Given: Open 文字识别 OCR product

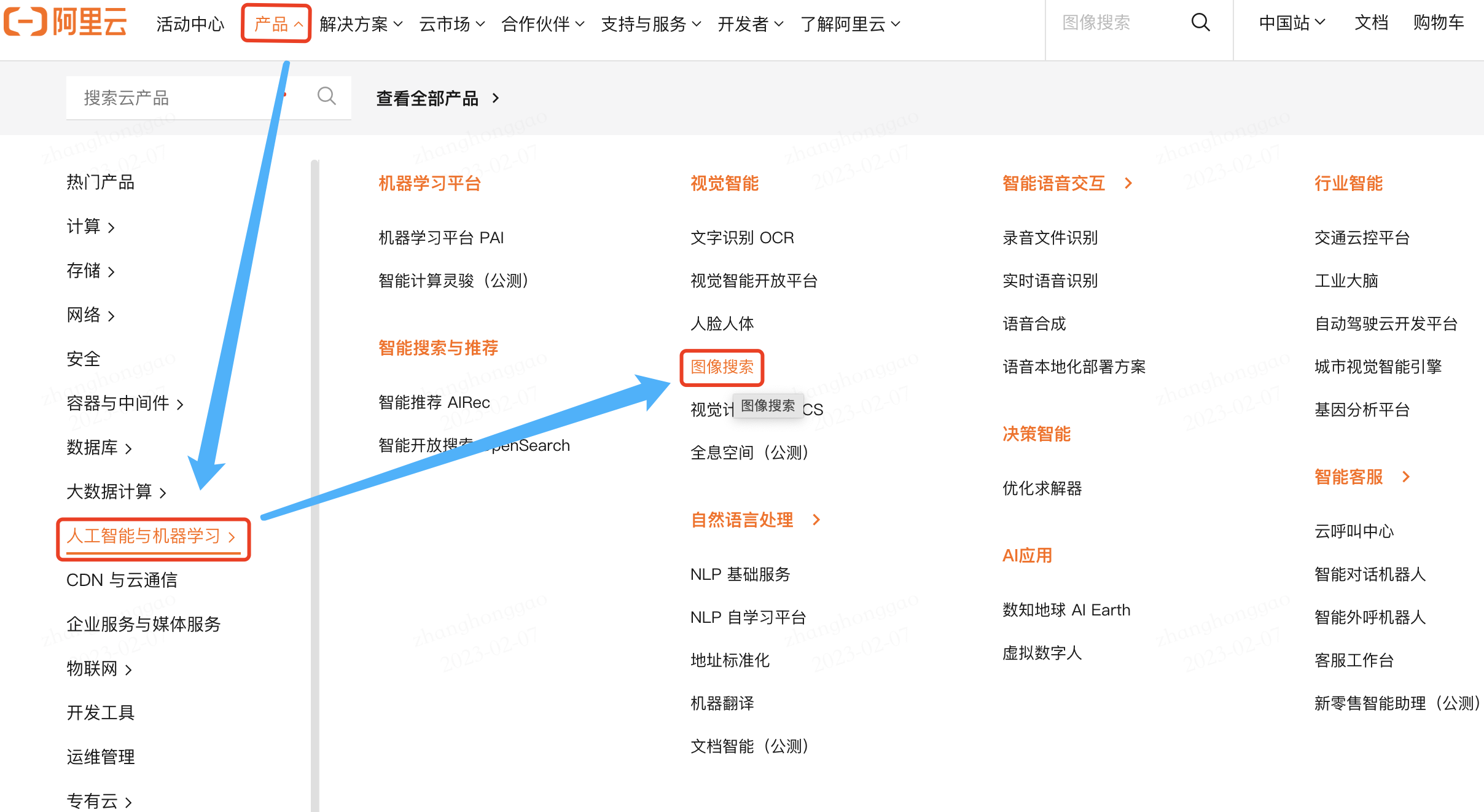Looking at the screenshot, I should pos(741,238).
